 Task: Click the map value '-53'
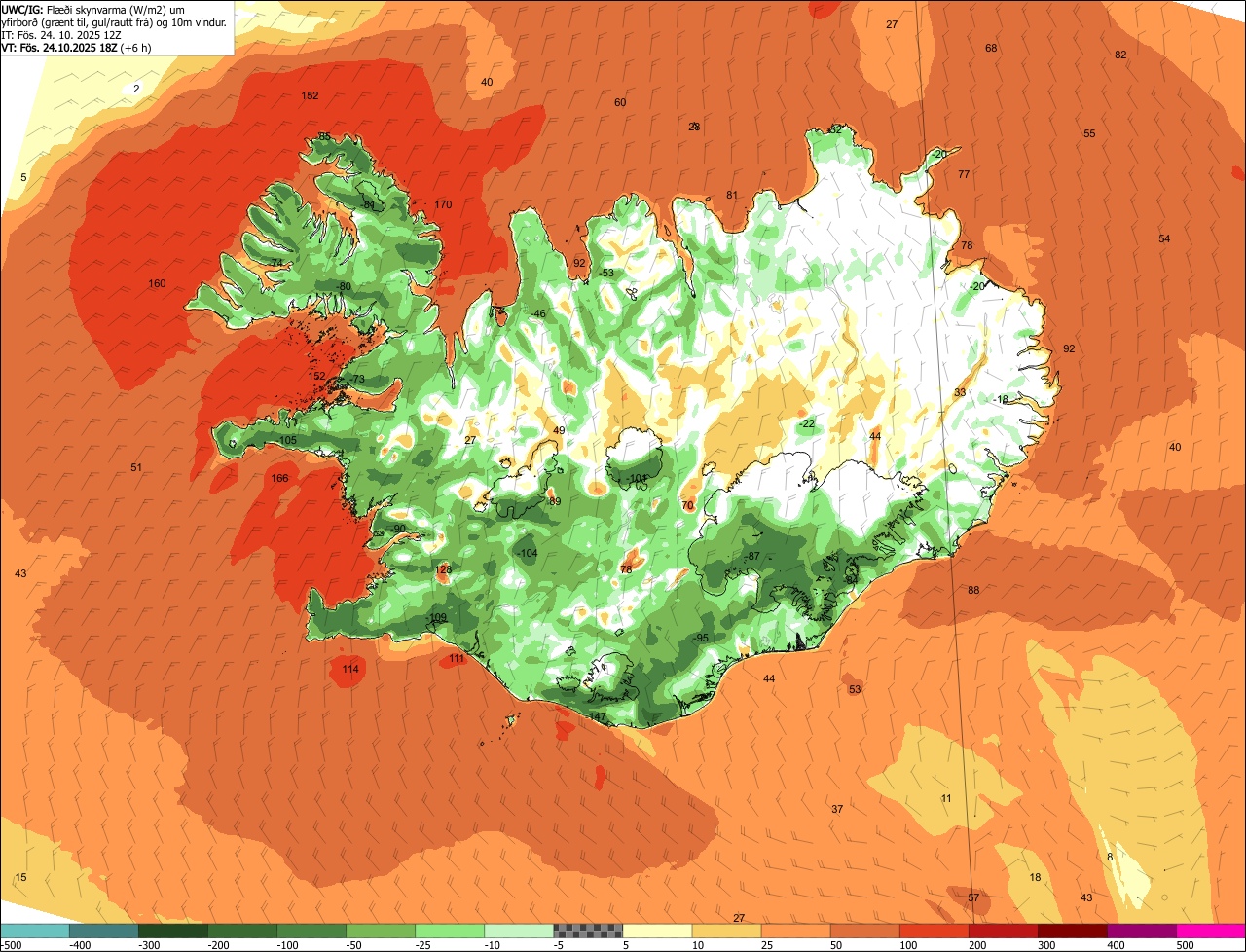pyautogui.click(x=606, y=273)
